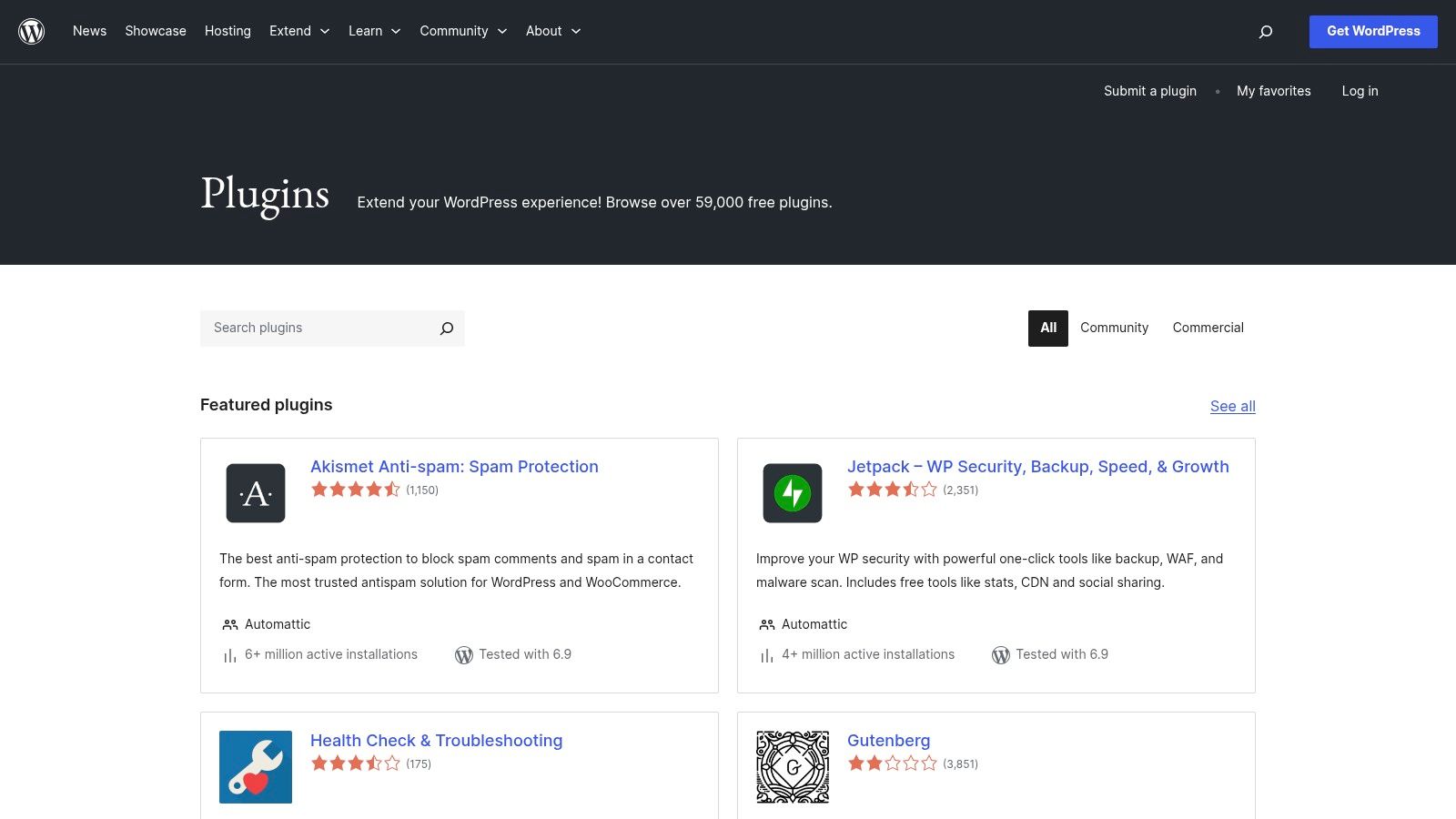Viewport: 1456px width, 819px height.
Task: Expand the Learn dropdown menu
Action: click(x=373, y=31)
